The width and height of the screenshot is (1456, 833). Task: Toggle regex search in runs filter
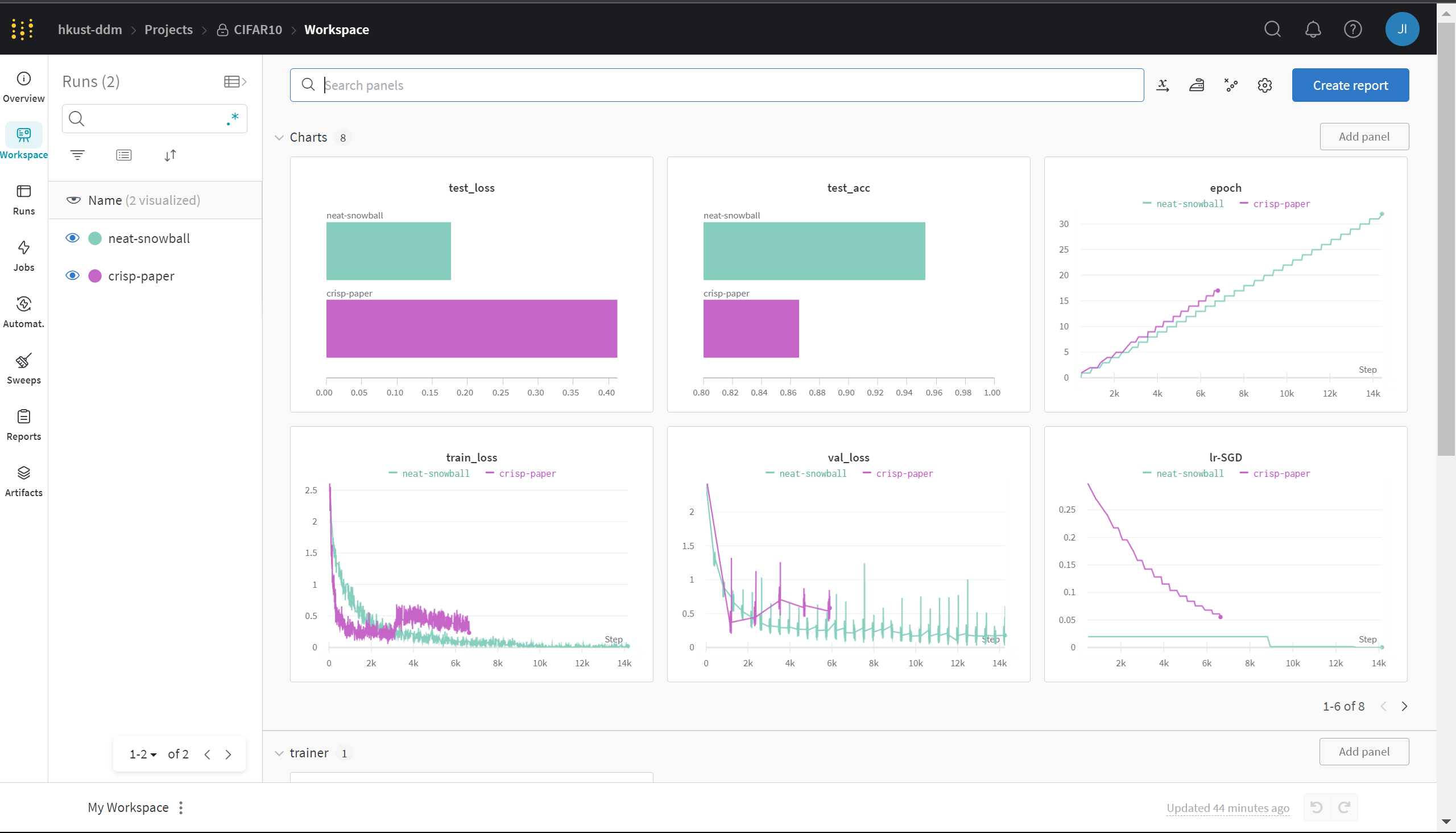coord(232,119)
